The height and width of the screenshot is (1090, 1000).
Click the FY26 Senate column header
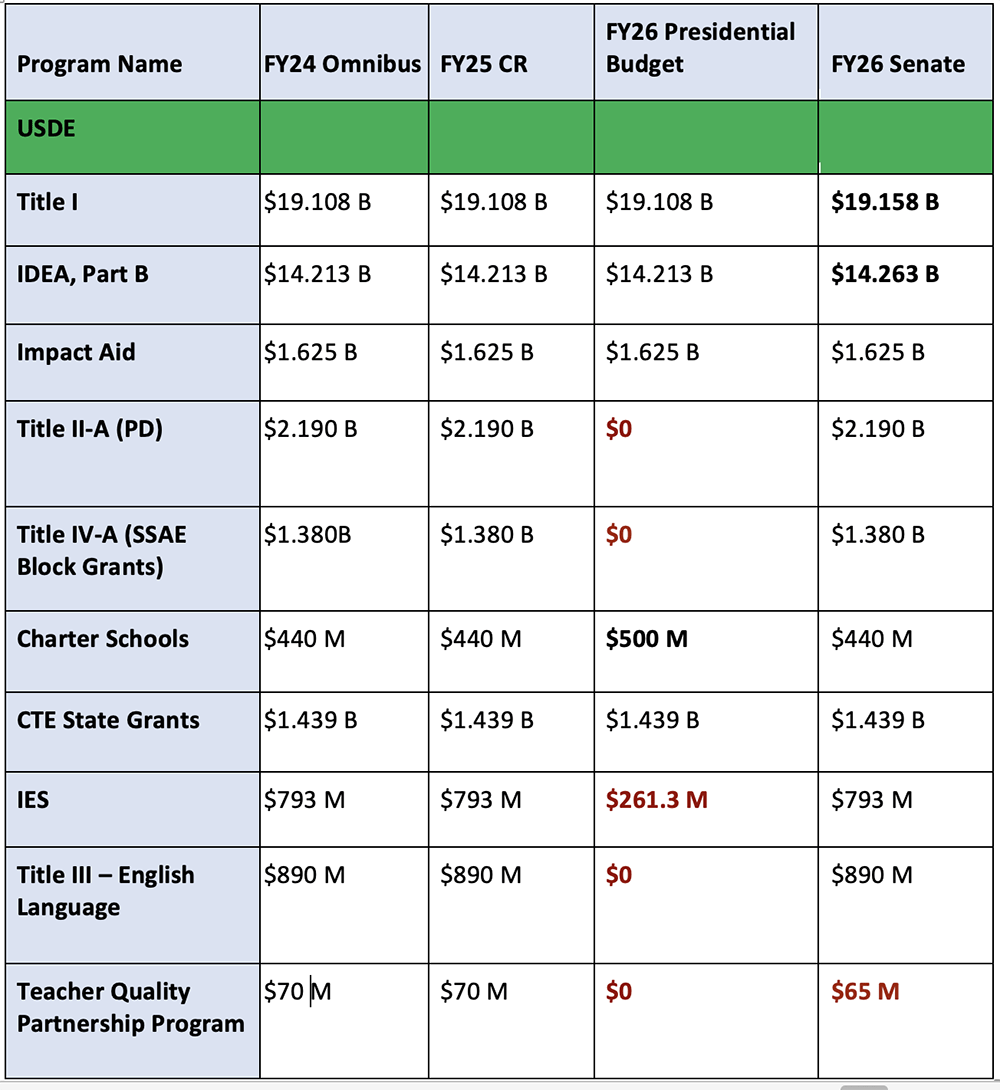tap(898, 65)
